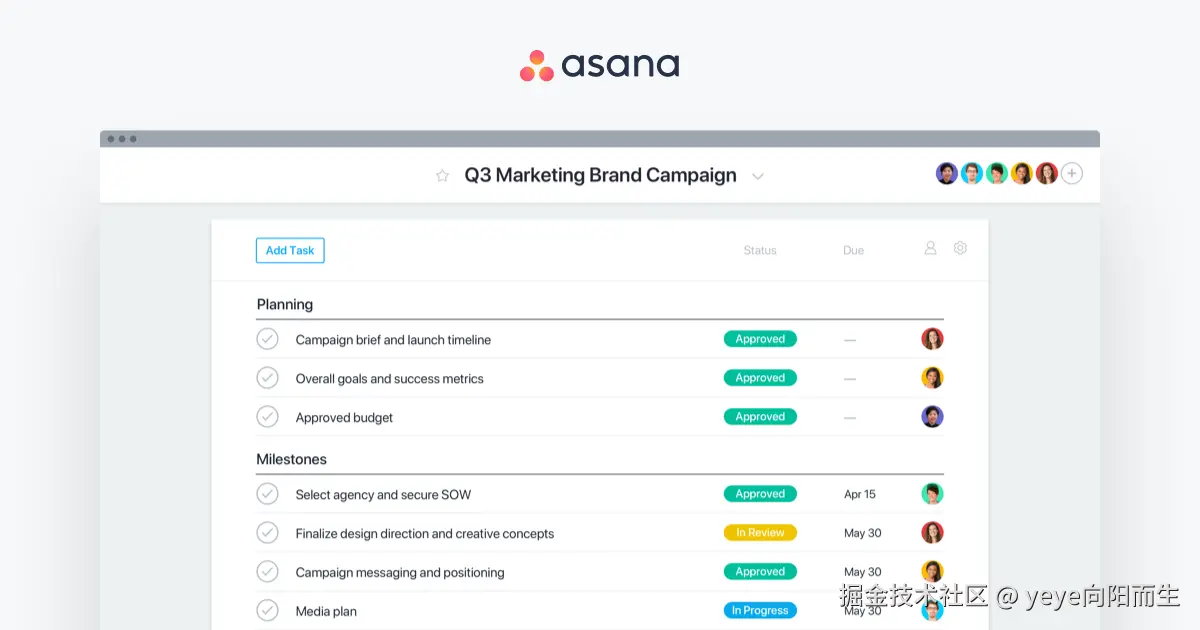Image resolution: width=1200 pixels, height=630 pixels.
Task: Mark Campaign brief and launch timeline complete
Action: [267, 339]
